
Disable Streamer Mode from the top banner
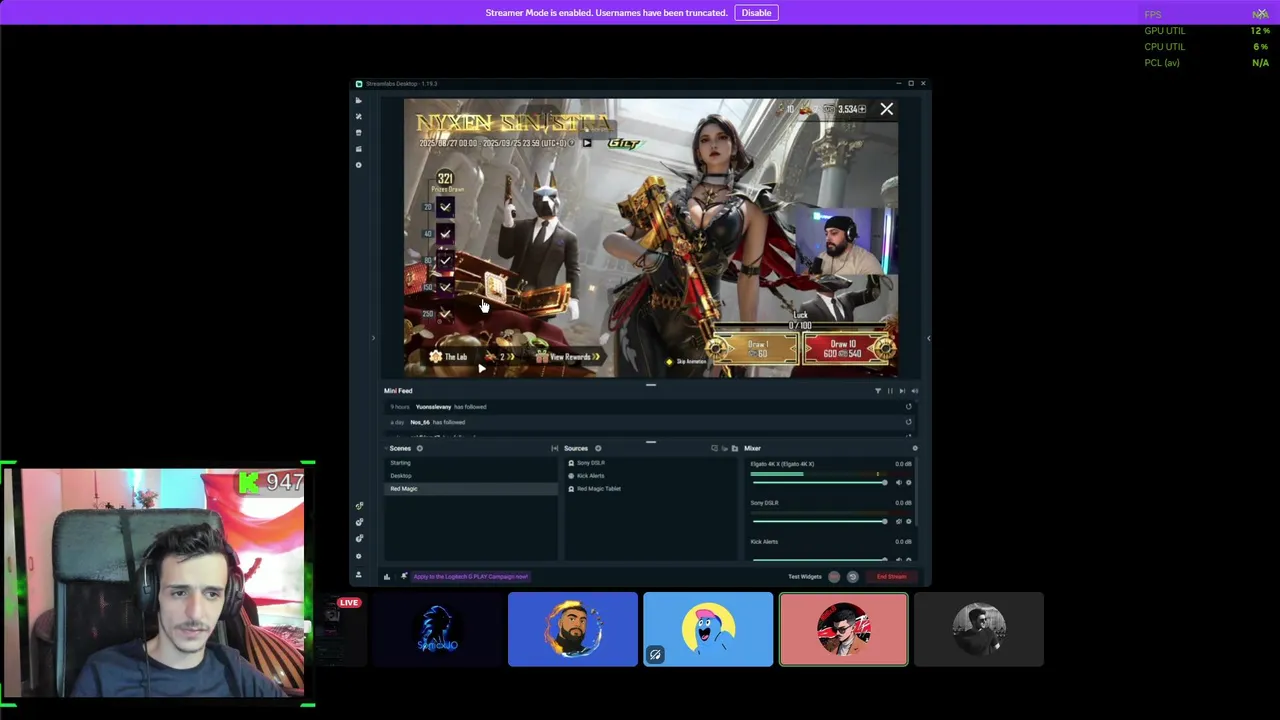(x=756, y=13)
